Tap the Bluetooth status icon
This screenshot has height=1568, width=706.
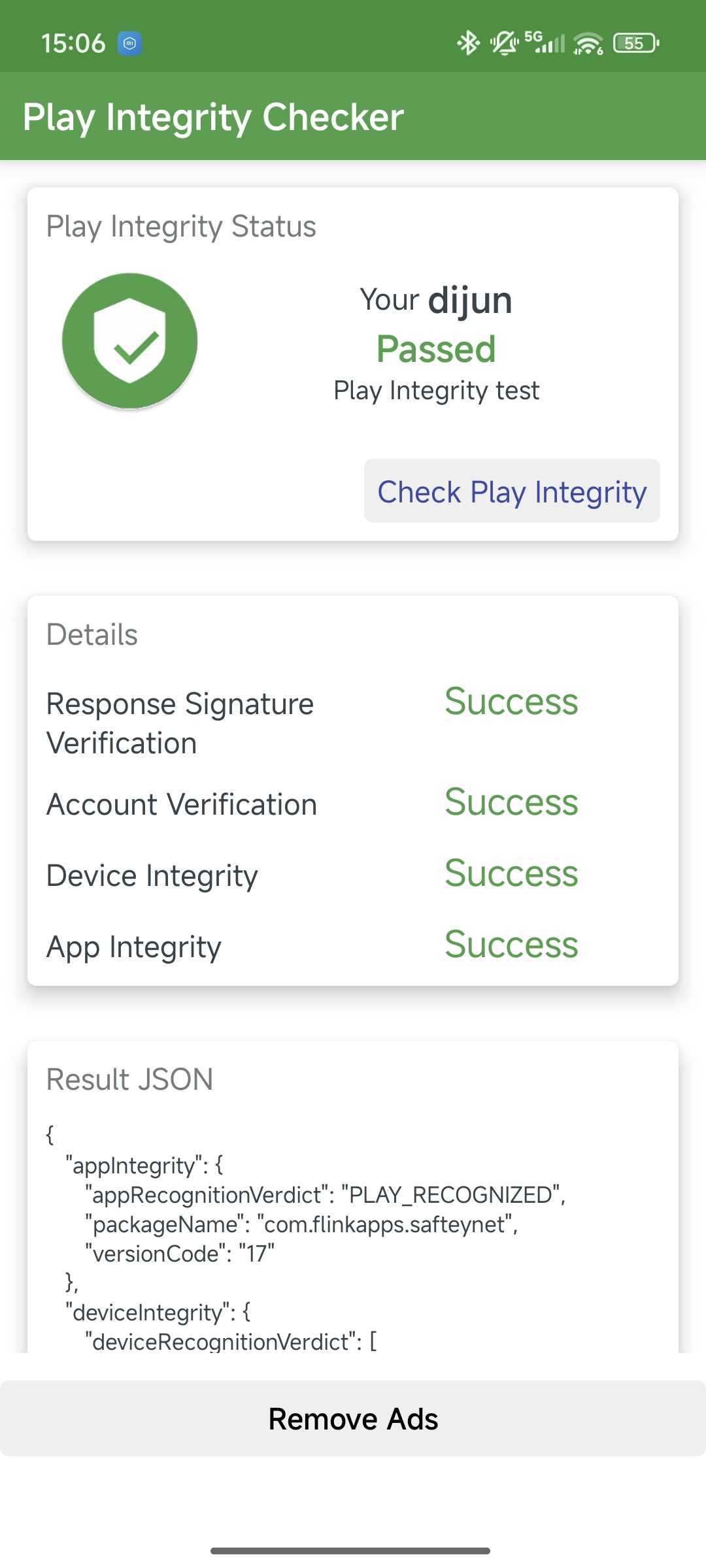click(468, 43)
